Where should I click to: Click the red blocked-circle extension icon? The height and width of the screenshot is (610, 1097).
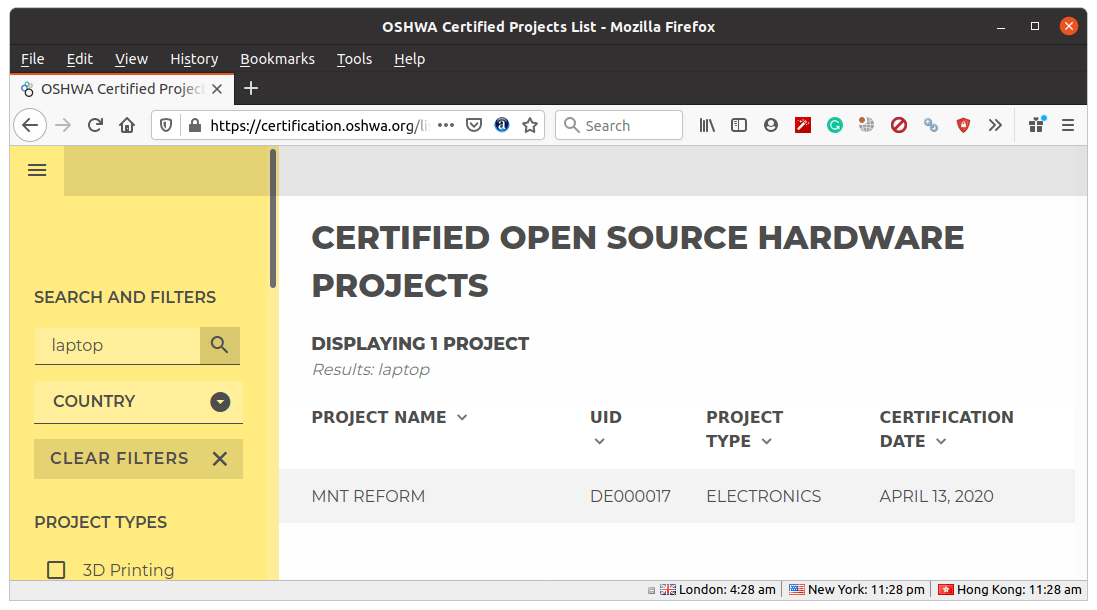tap(898, 125)
